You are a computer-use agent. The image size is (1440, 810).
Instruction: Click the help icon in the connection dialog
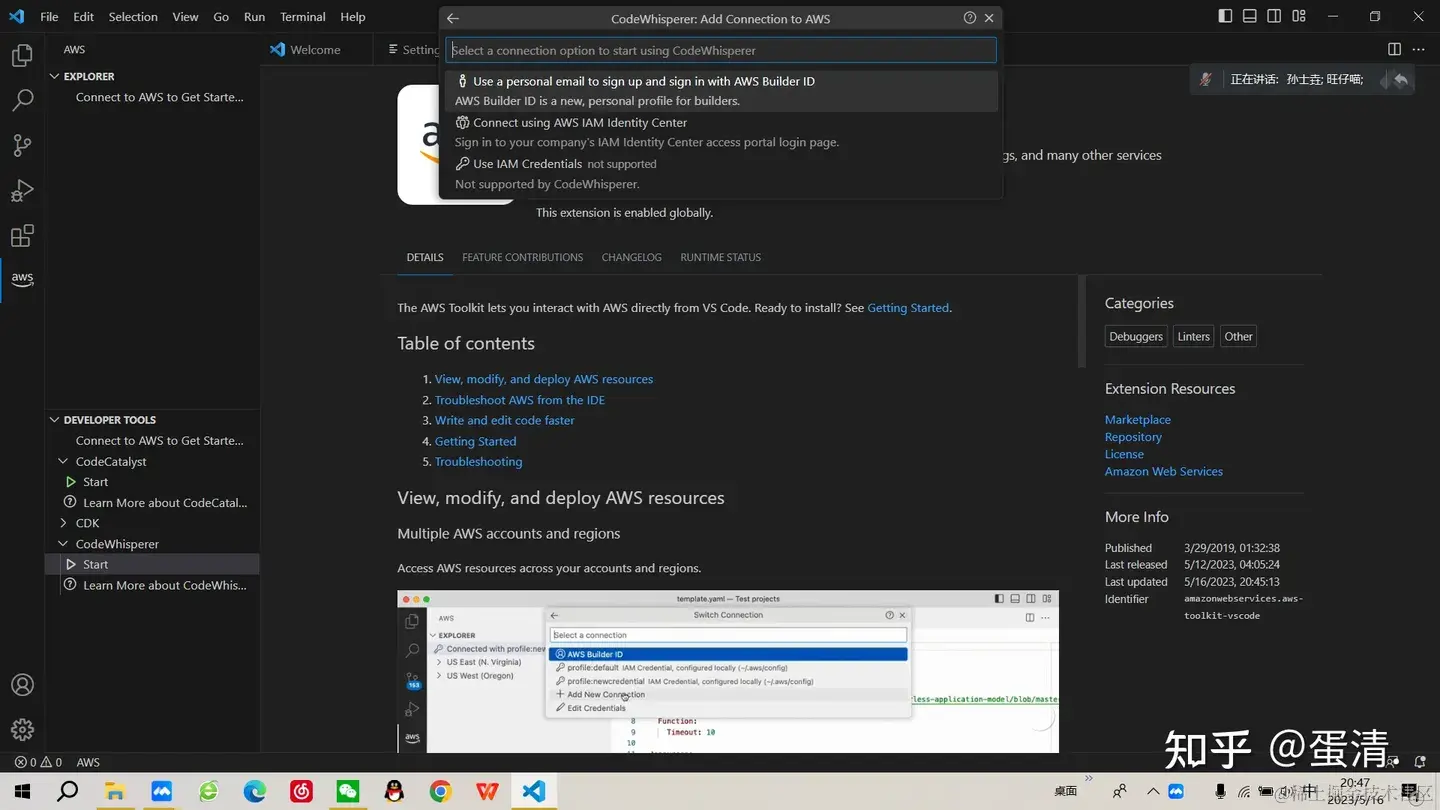click(970, 18)
